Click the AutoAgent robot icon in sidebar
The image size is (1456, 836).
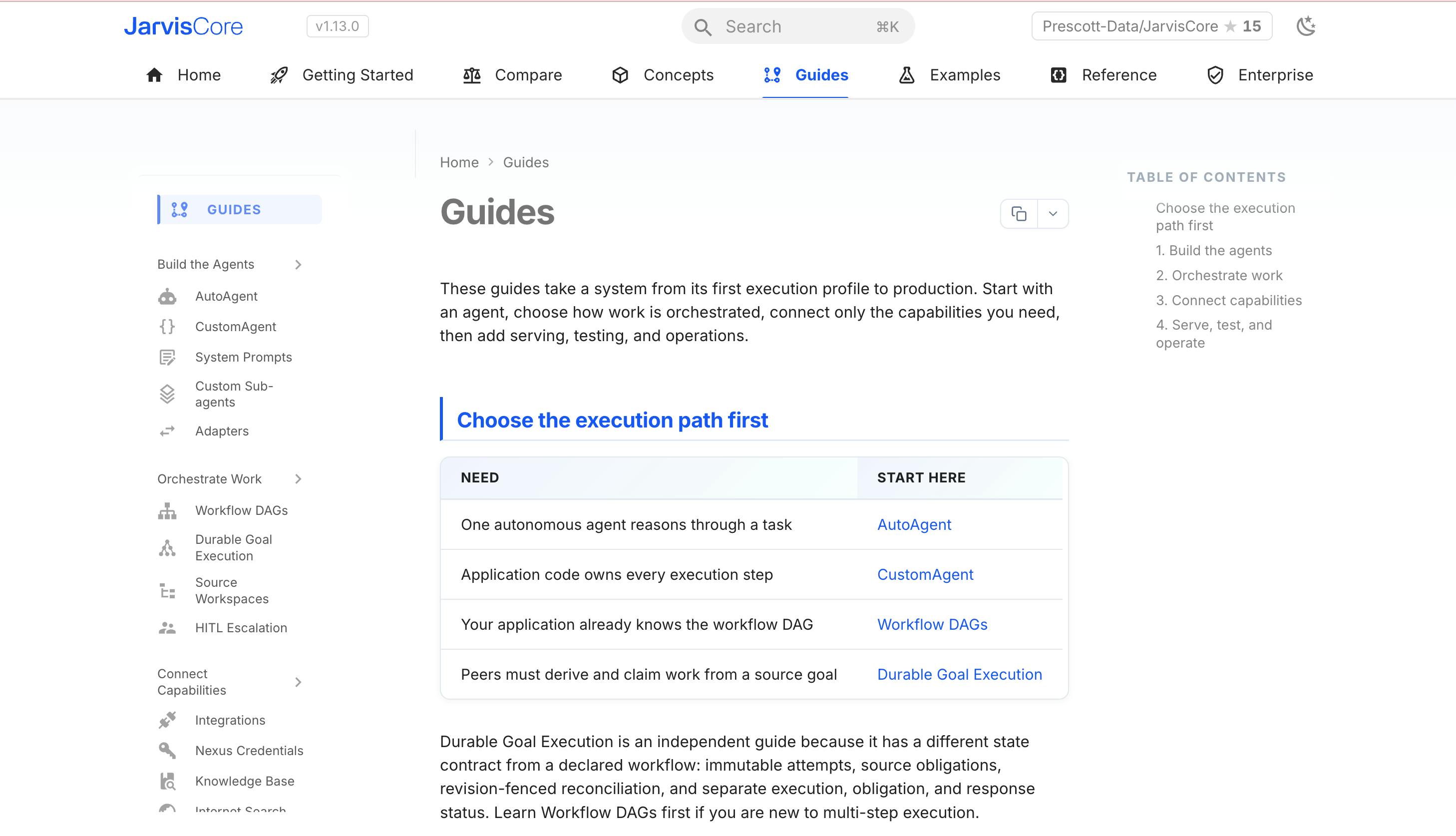point(167,296)
